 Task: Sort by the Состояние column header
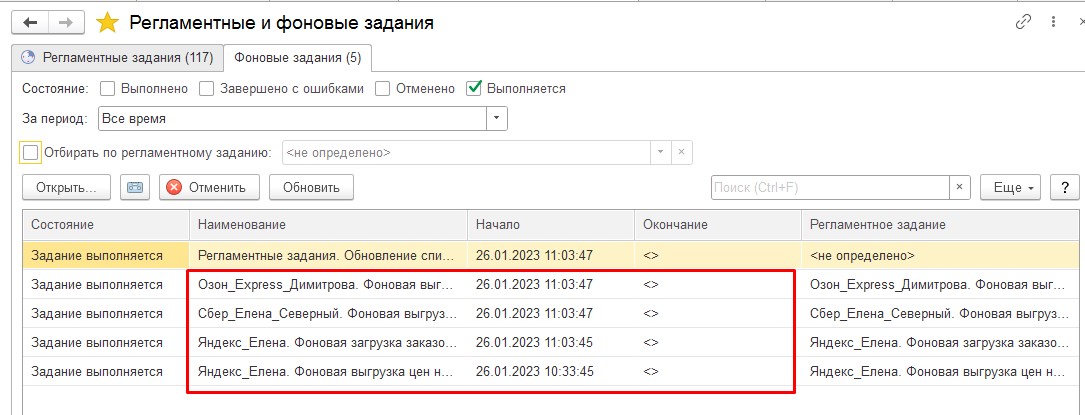[106, 225]
